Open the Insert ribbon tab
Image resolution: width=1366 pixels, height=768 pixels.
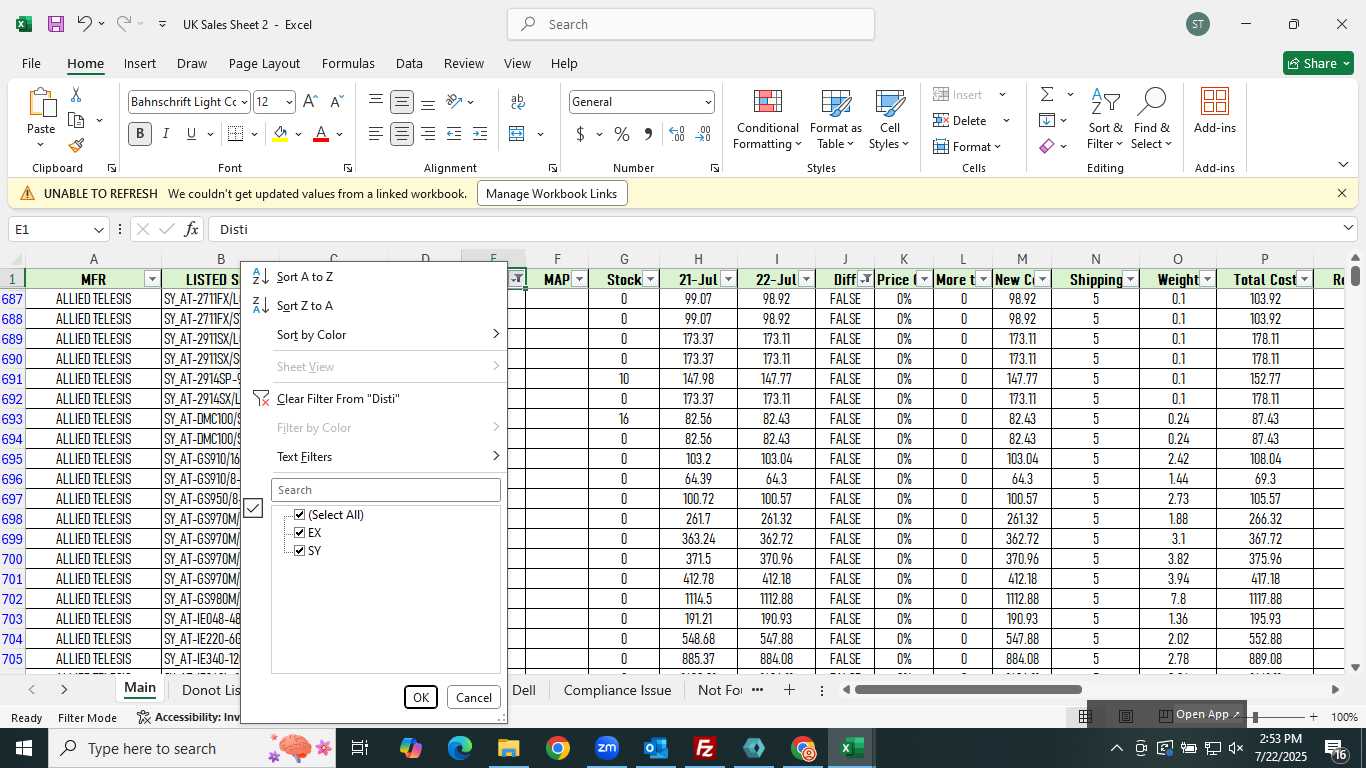pos(140,63)
